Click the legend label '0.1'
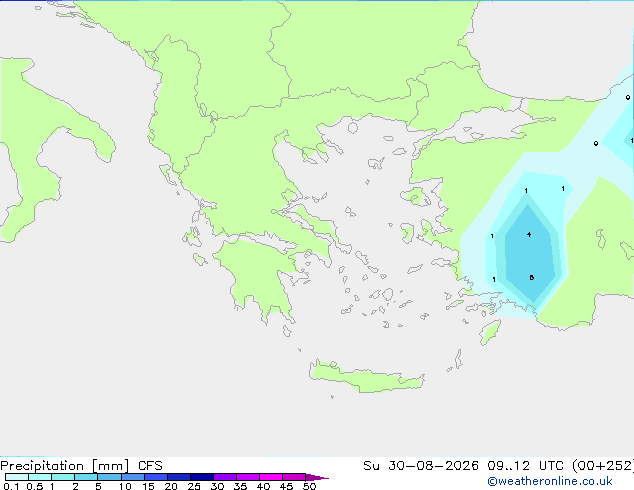This screenshot has width=634, height=490. (11, 486)
